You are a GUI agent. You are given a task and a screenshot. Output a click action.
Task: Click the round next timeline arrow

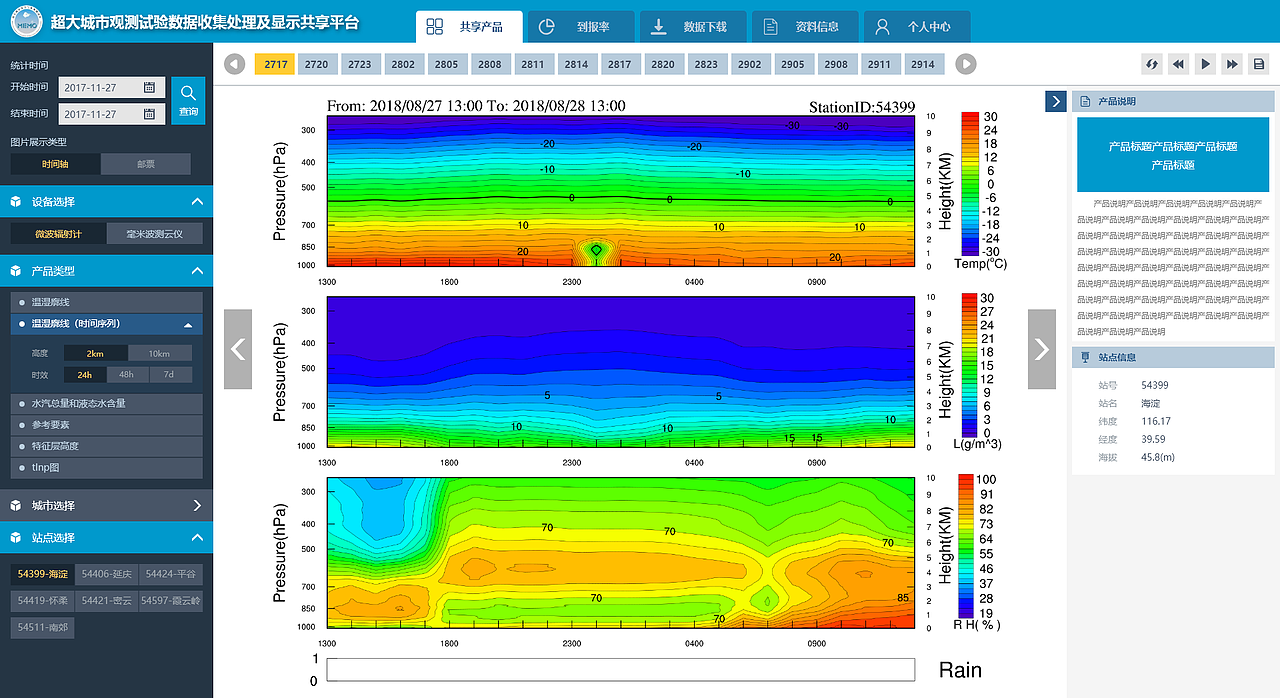coord(965,64)
